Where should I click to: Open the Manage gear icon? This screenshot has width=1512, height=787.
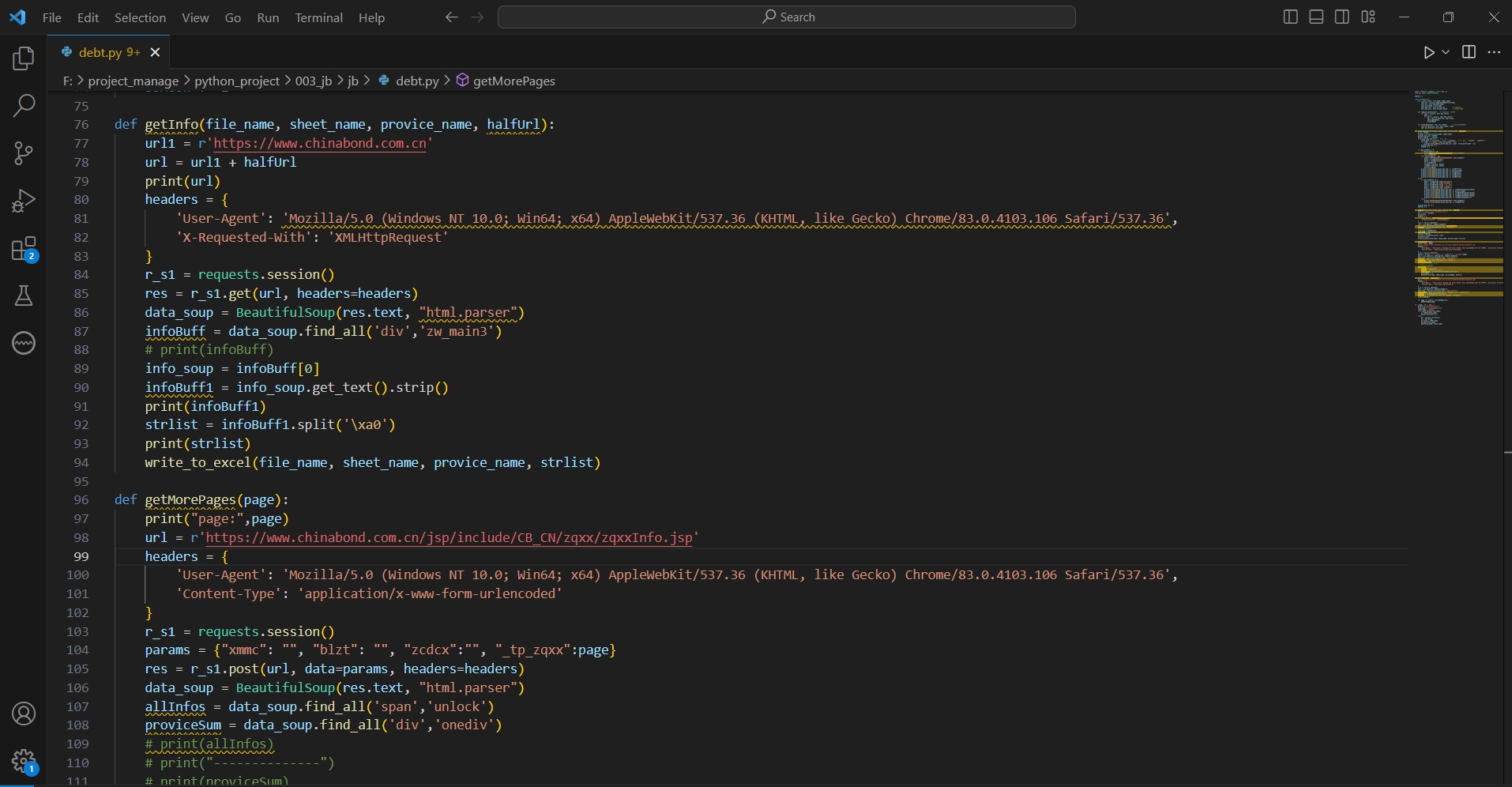(24, 762)
